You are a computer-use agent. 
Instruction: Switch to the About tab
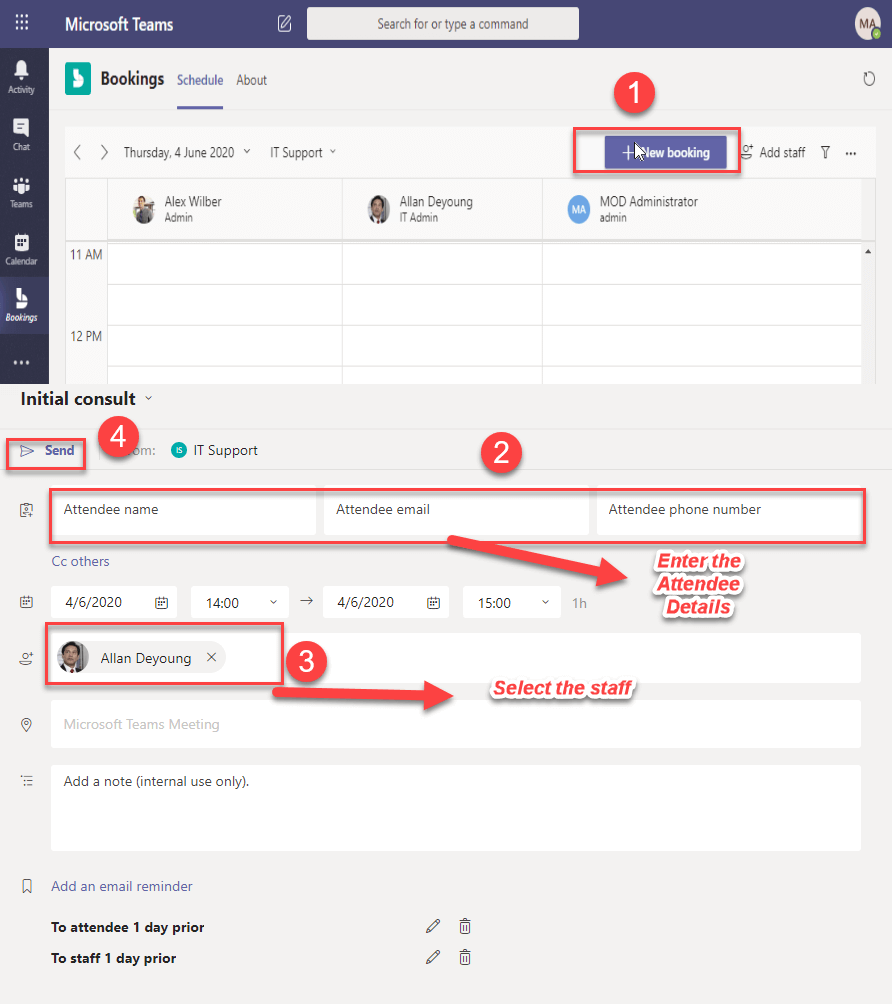pyautogui.click(x=252, y=80)
